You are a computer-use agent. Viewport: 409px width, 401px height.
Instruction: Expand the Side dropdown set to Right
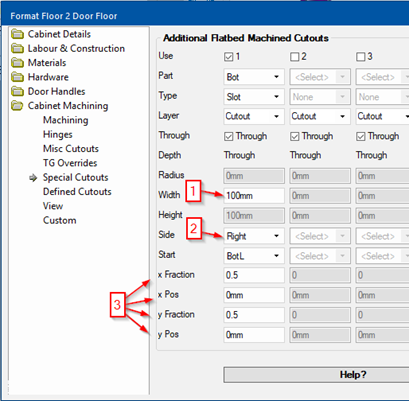click(x=254, y=236)
